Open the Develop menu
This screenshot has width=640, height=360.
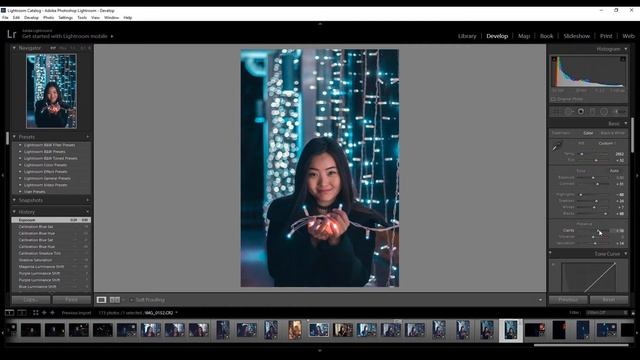point(31,18)
